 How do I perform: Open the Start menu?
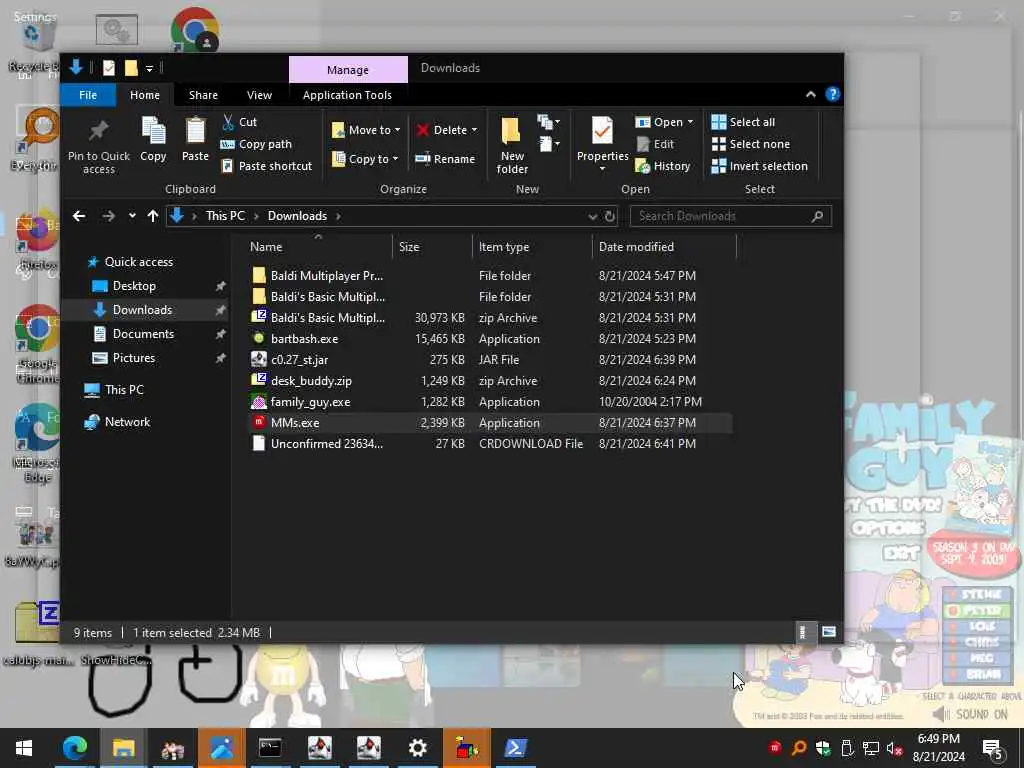24,748
